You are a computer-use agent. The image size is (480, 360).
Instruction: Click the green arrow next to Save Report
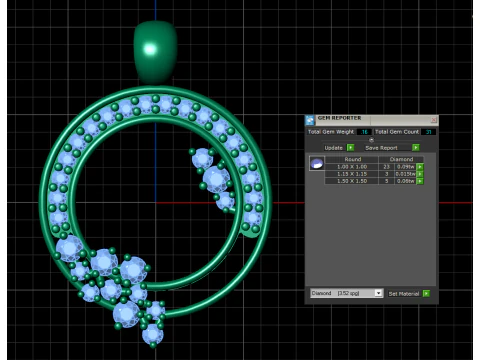416,147
